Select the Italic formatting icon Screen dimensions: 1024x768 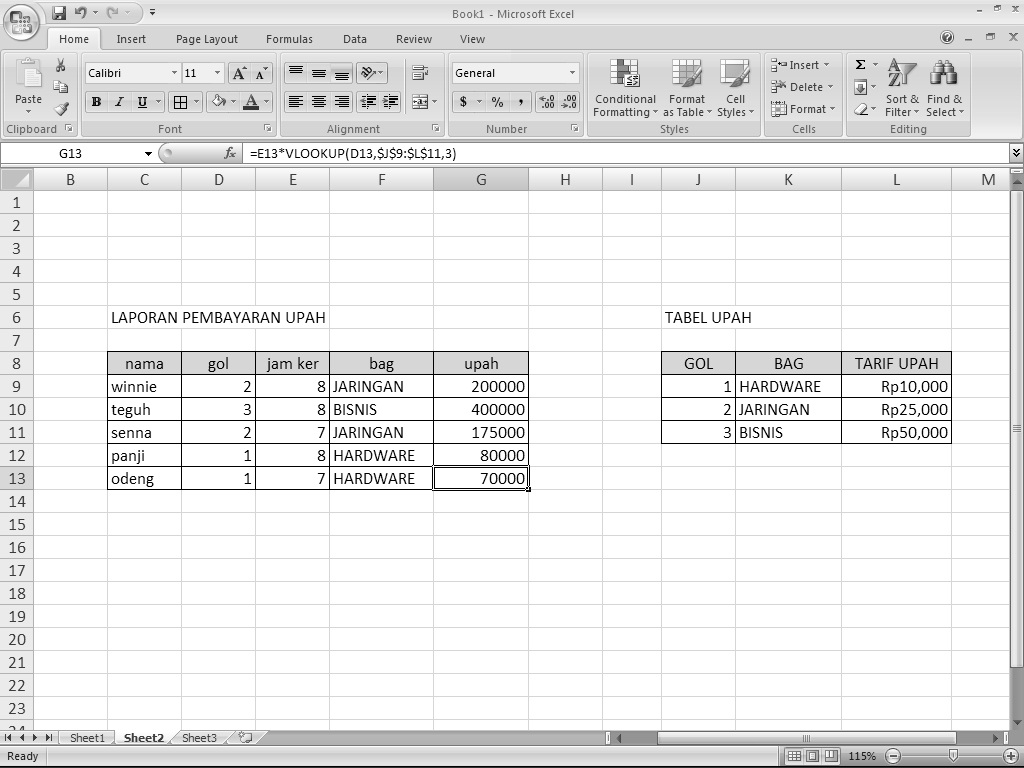pos(119,101)
